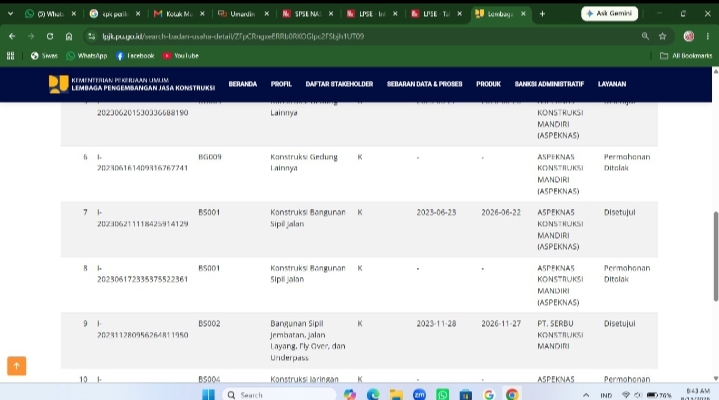
Task: Select the 2023-06-23 date cell
Action: (436, 212)
